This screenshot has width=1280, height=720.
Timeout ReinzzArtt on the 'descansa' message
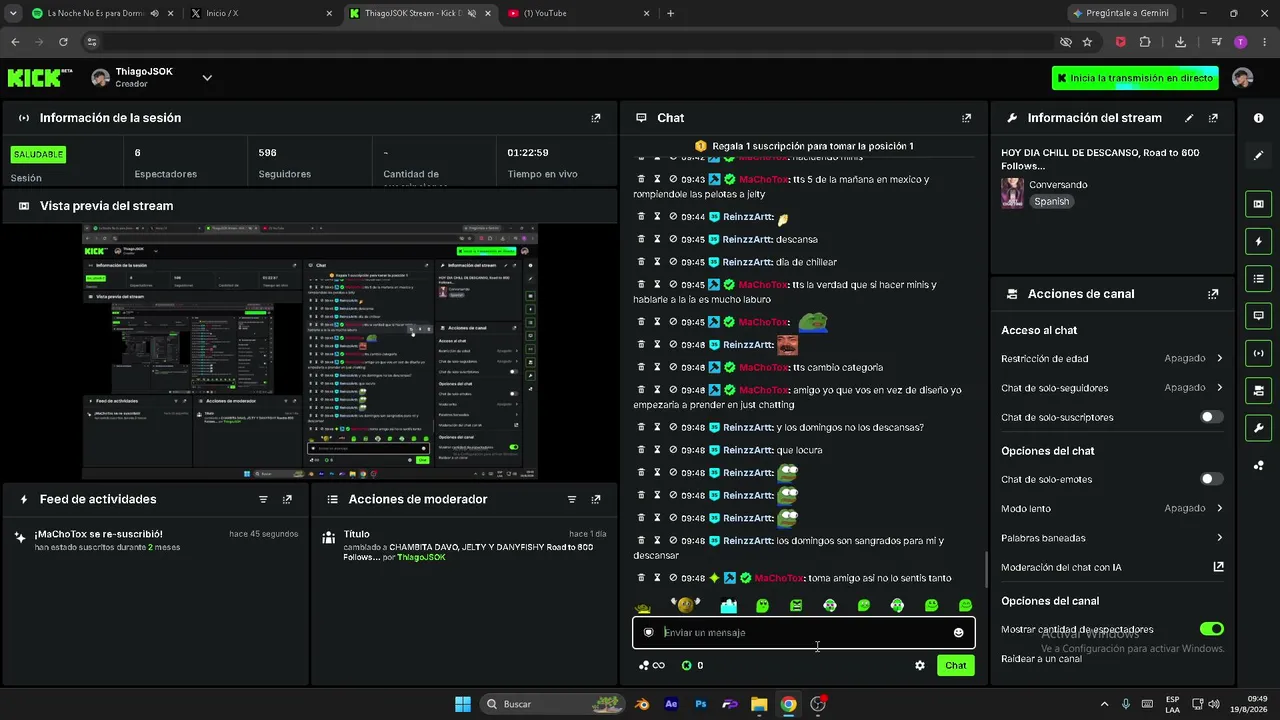657,239
